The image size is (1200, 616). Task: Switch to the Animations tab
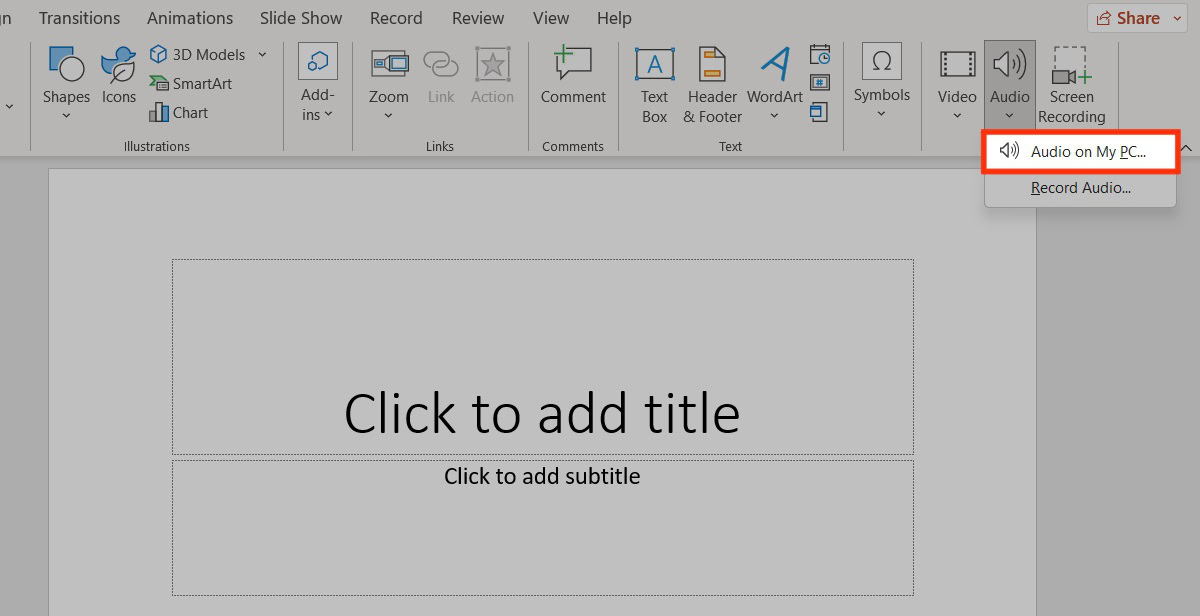pyautogui.click(x=190, y=18)
